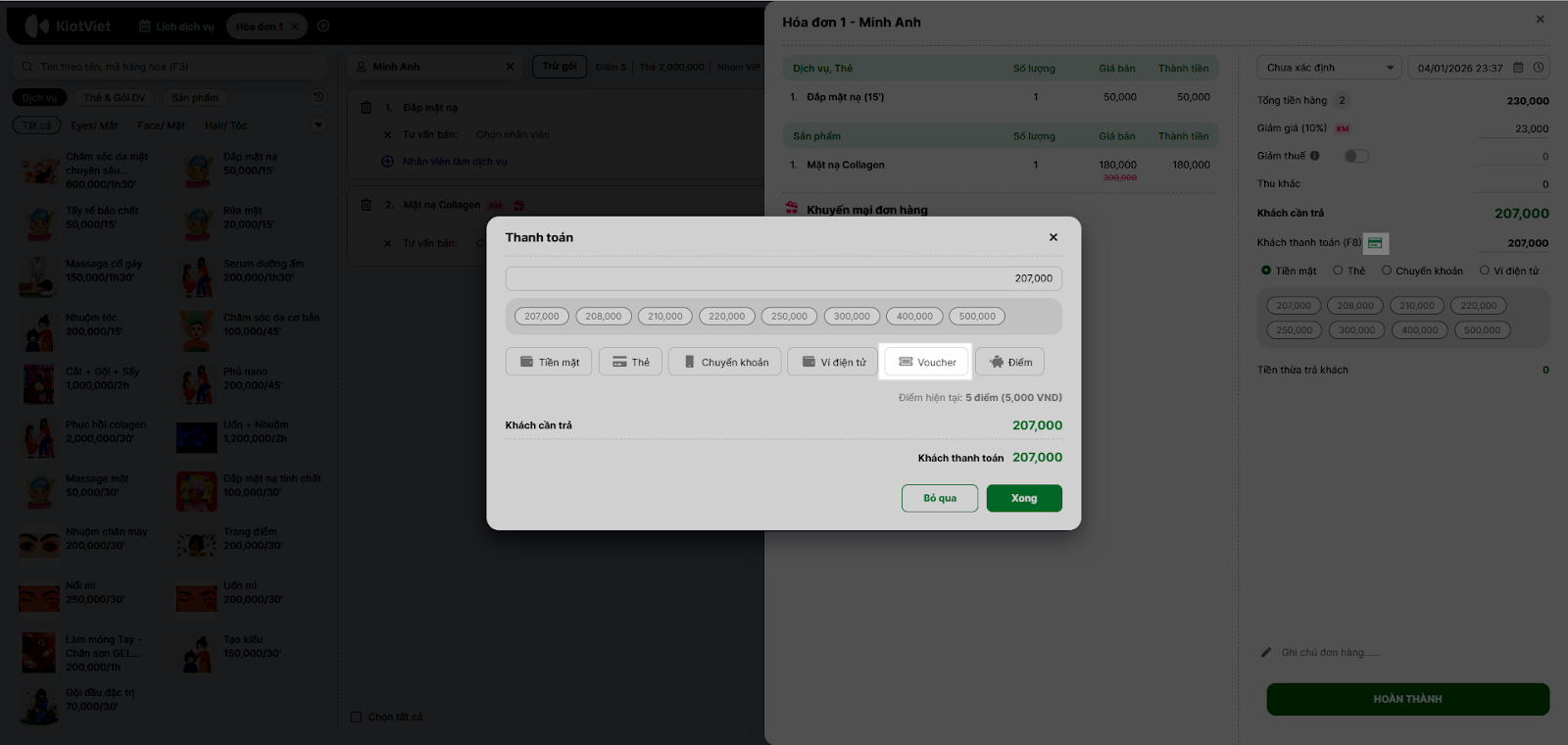Switch to the Lịch dịch vụ tab
This screenshot has height=745, width=1568.
pos(176,26)
